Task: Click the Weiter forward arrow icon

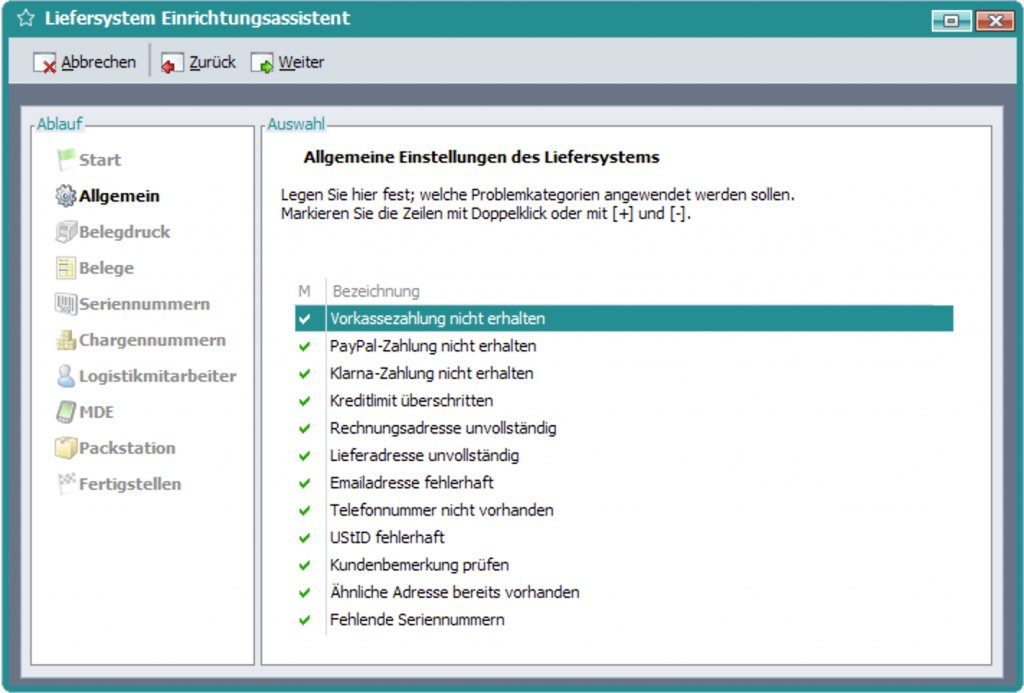Action: [x=262, y=63]
